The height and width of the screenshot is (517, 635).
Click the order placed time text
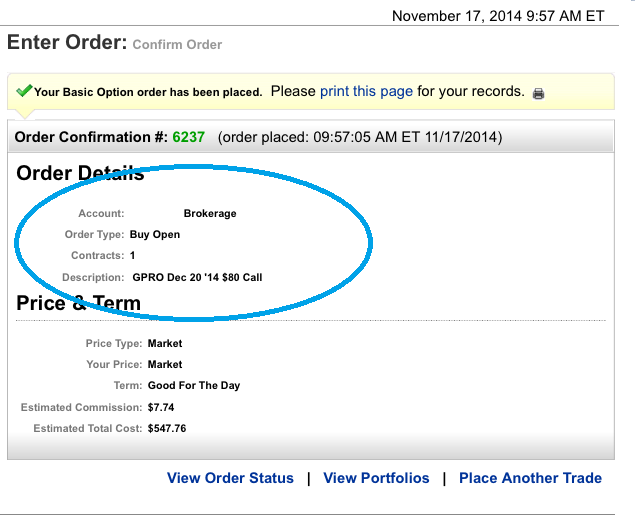point(360,137)
